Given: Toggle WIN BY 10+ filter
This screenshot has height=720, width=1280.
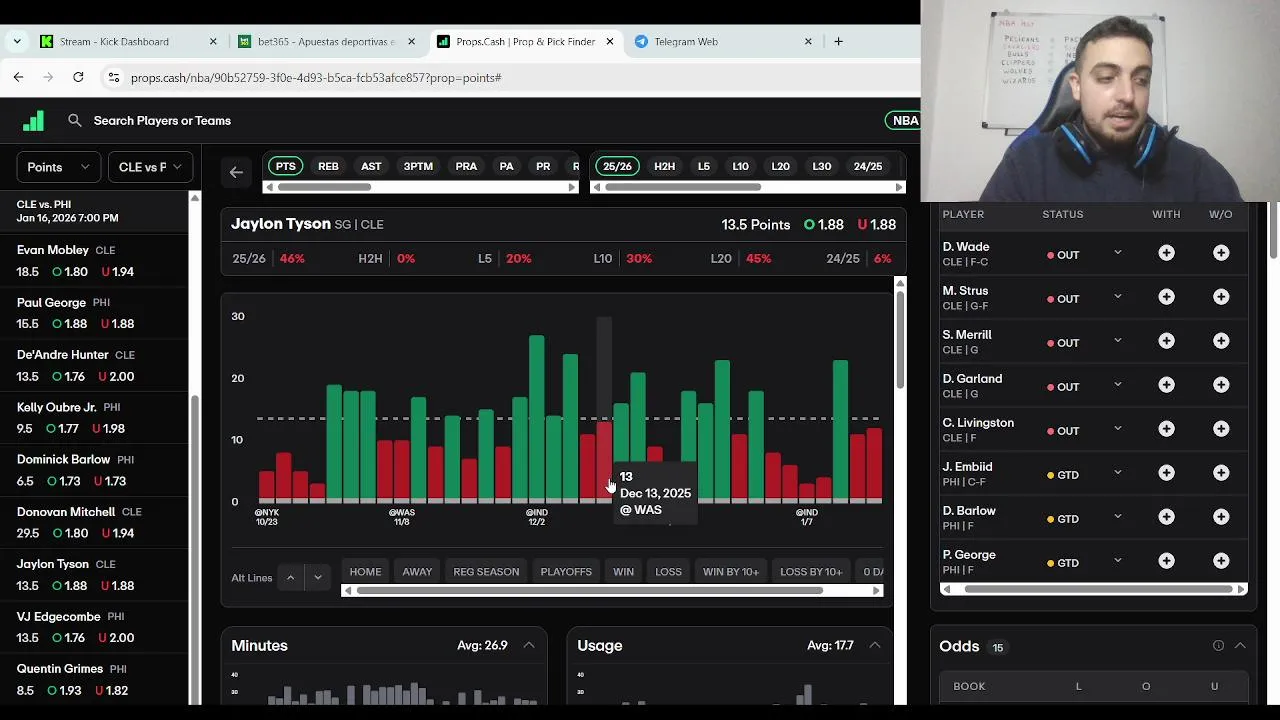Looking at the screenshot, I should tap(730, 572).
